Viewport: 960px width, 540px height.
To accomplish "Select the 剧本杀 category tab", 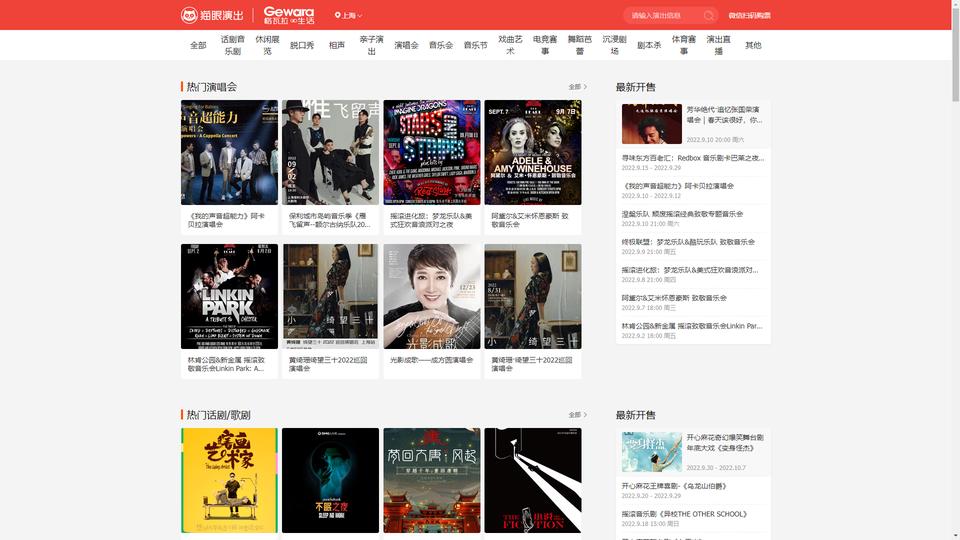I will click(649, 45).
